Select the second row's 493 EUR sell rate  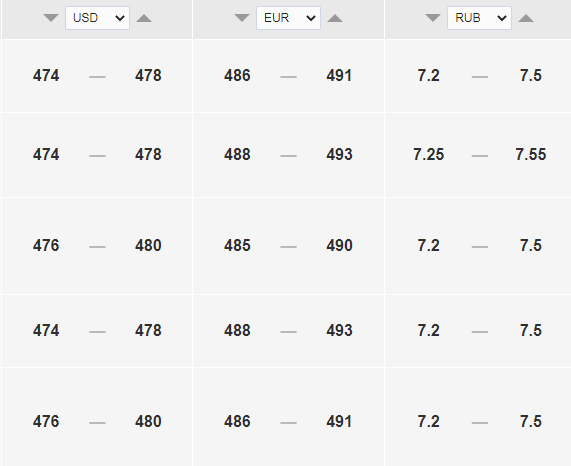click(339, 154)
